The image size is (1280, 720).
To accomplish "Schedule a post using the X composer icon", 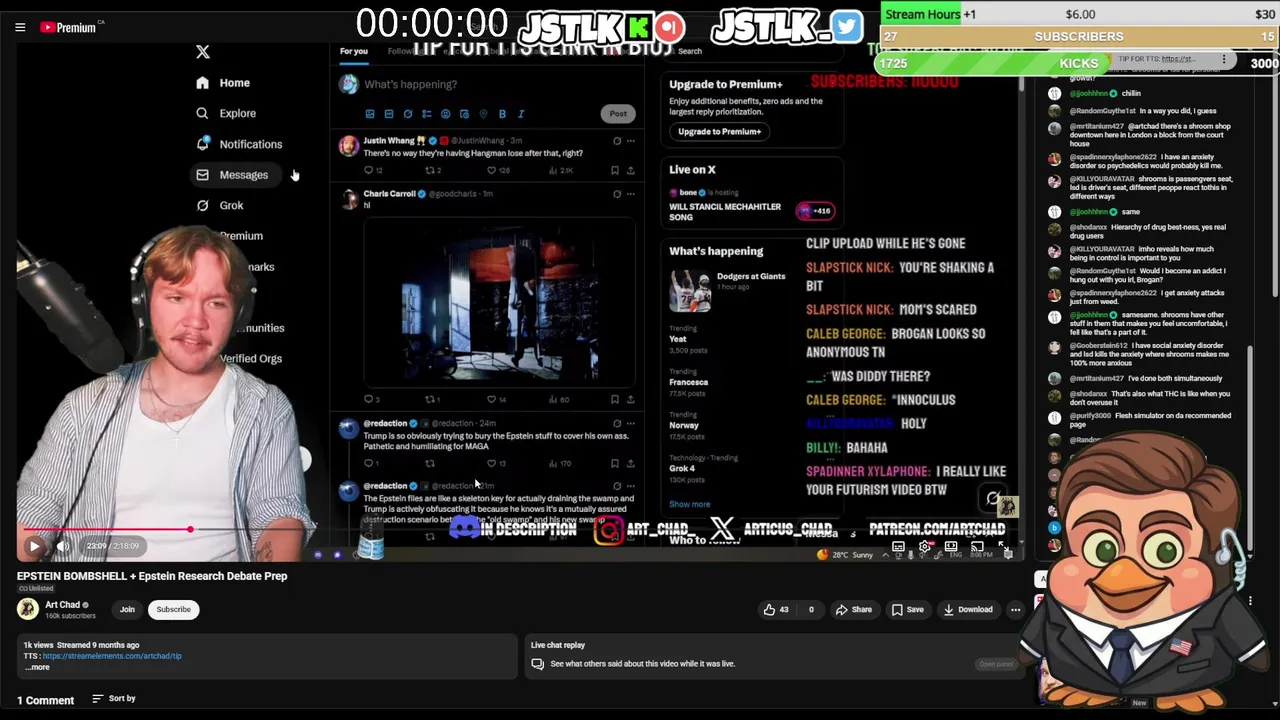I will pyautogui.click(x=464, y=114).
